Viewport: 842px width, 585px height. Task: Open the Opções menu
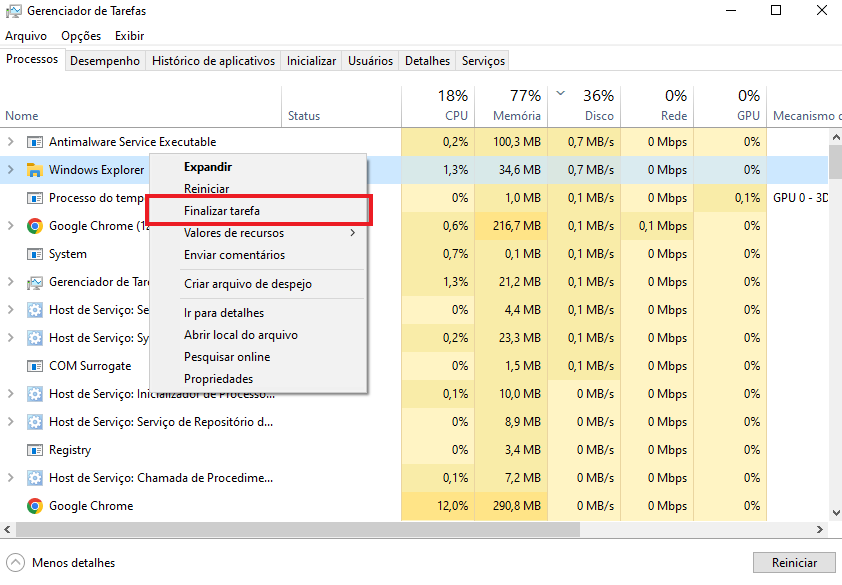81,36
